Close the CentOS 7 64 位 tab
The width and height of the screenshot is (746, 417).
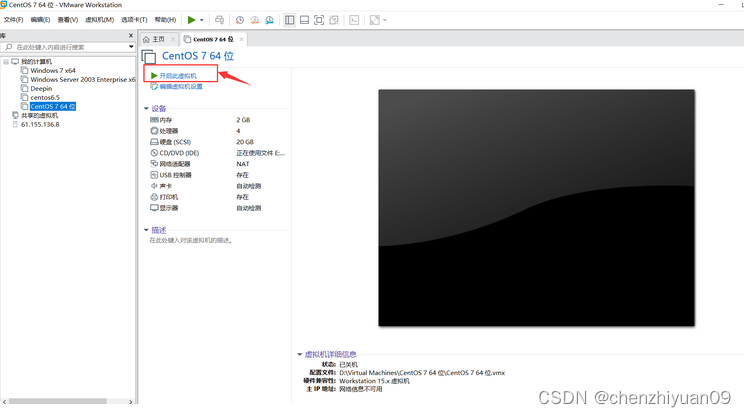pyautogui.click(x=241, y=39)
